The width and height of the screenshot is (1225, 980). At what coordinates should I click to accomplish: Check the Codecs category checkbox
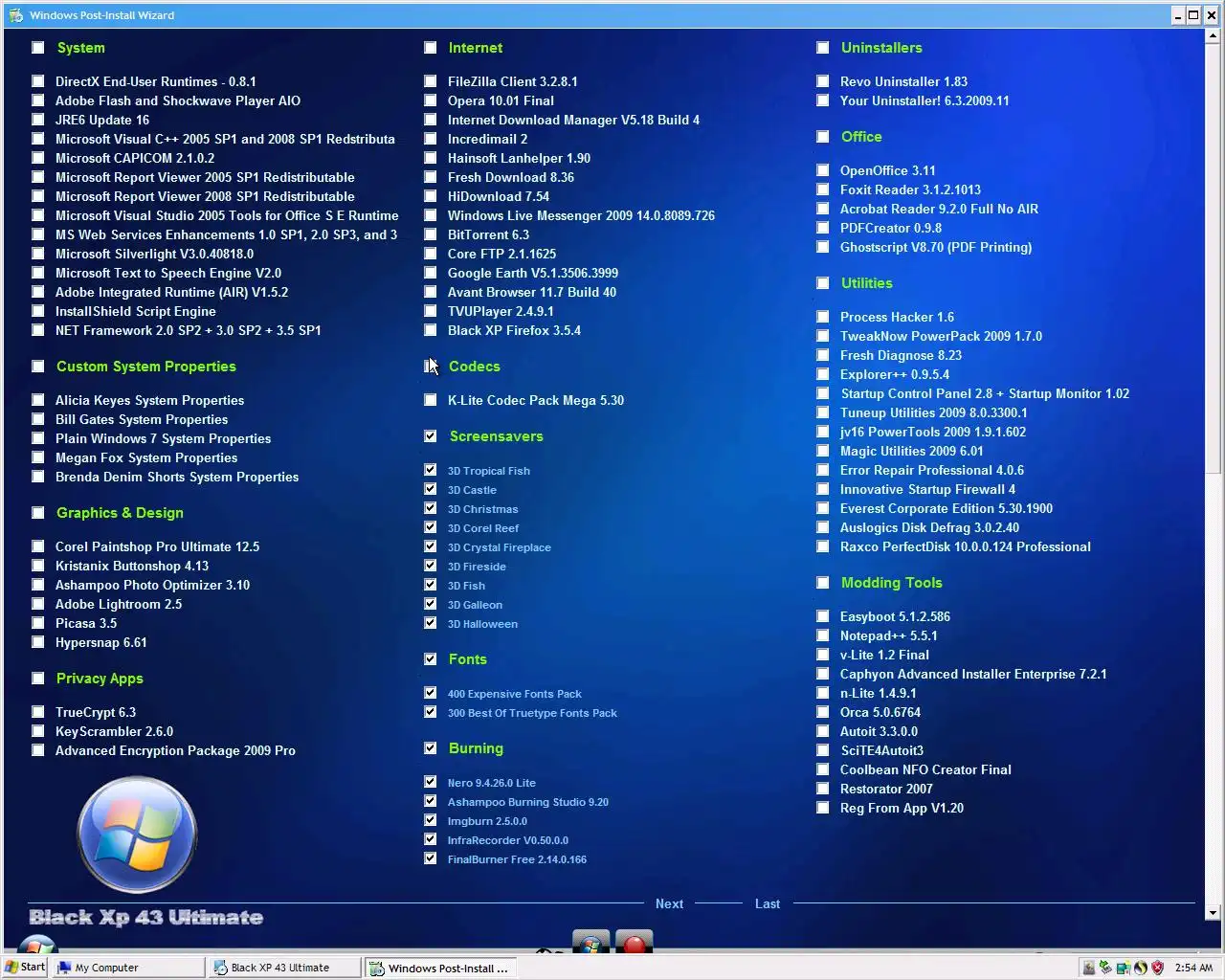click(x=431, y=367)
